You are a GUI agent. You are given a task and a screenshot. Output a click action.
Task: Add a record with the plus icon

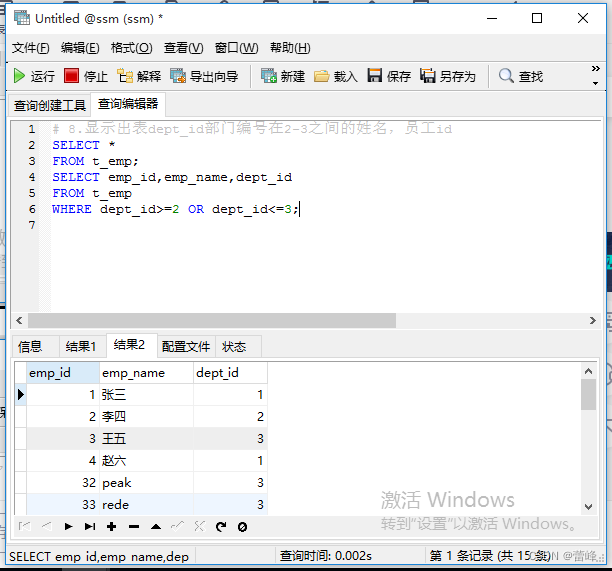[x=112, y=527]
